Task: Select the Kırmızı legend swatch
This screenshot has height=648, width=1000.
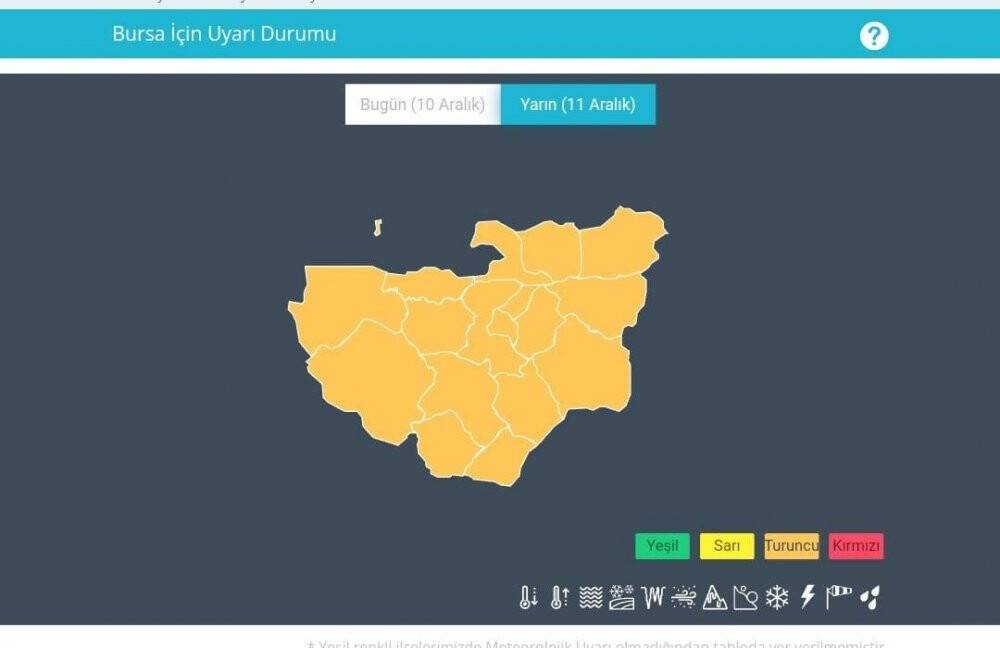Action: click(x=856, y=546)
